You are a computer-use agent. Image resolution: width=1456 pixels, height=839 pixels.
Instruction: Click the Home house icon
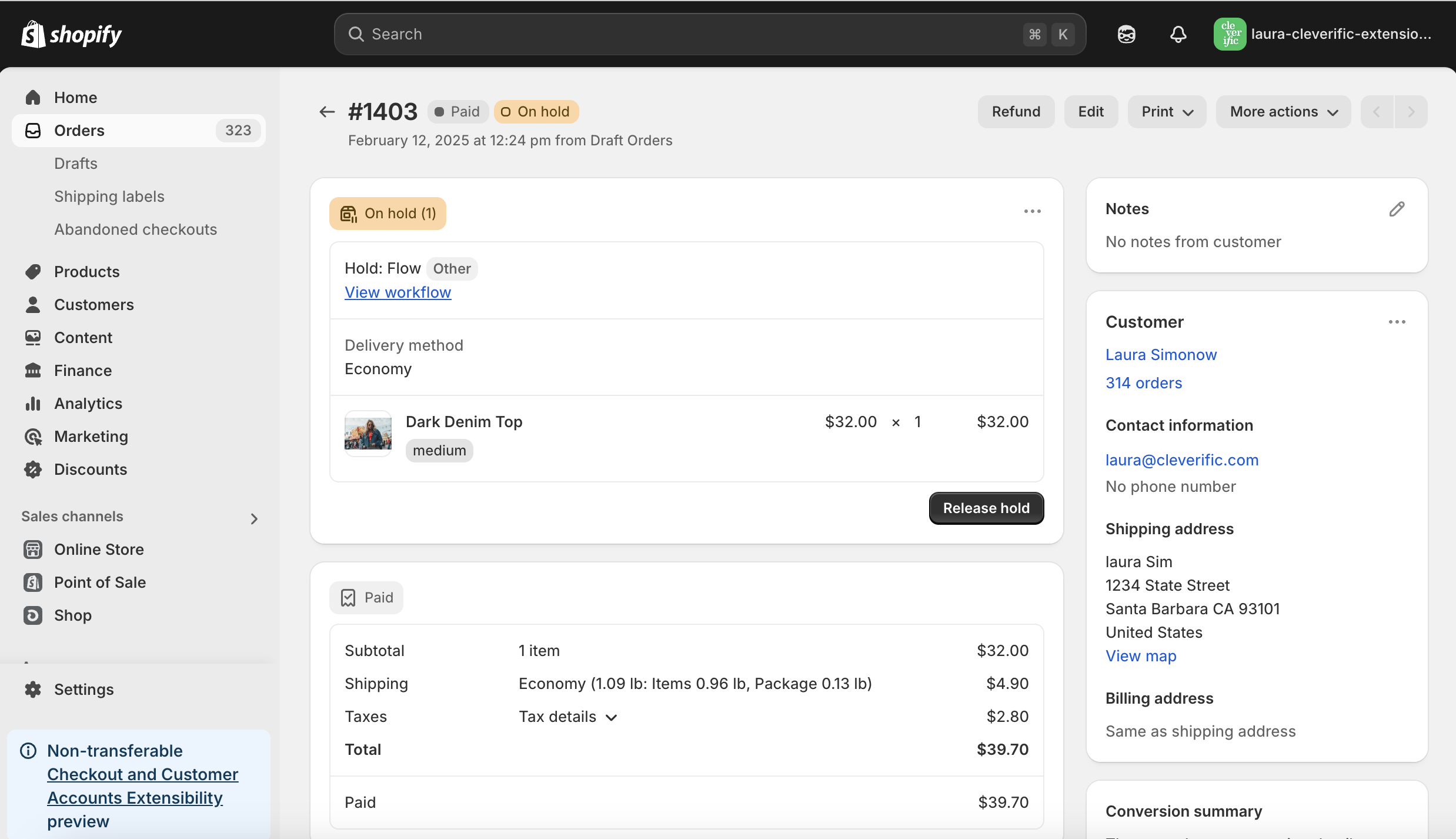pyautogui.click(x=33, y=97)
